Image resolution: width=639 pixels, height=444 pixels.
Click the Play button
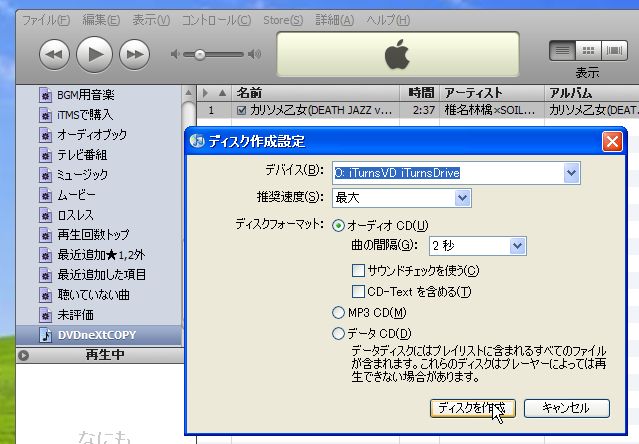pos(94,54)
